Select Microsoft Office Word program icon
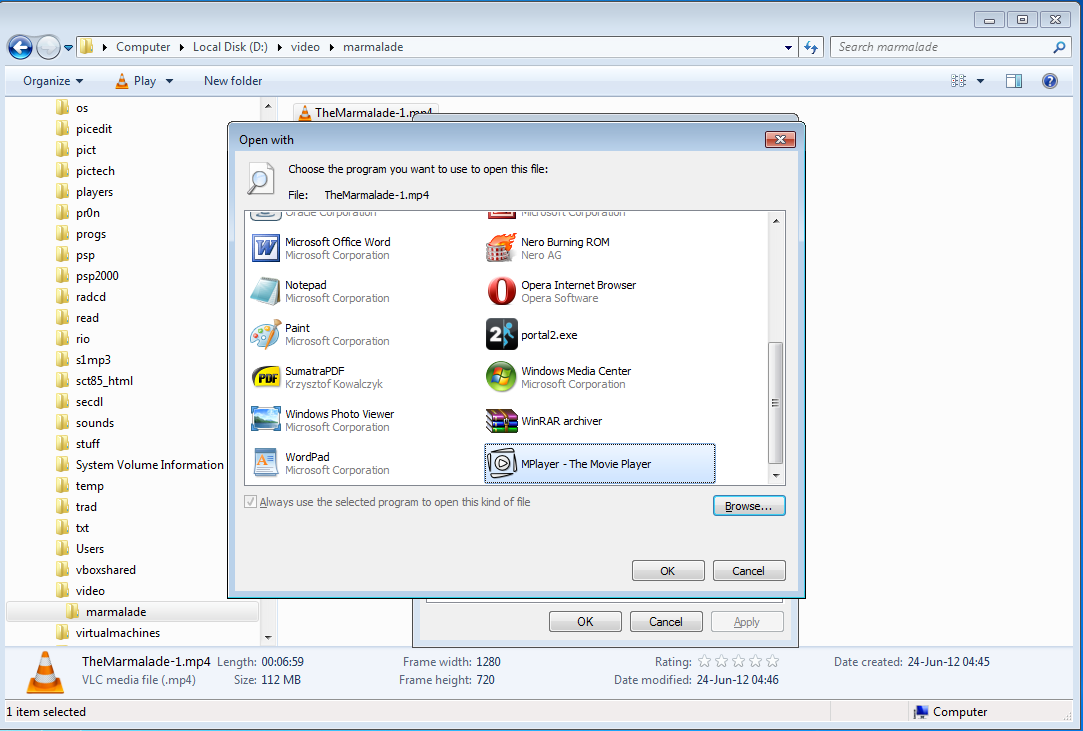The image size is (1083, 731). coord(266,248)
